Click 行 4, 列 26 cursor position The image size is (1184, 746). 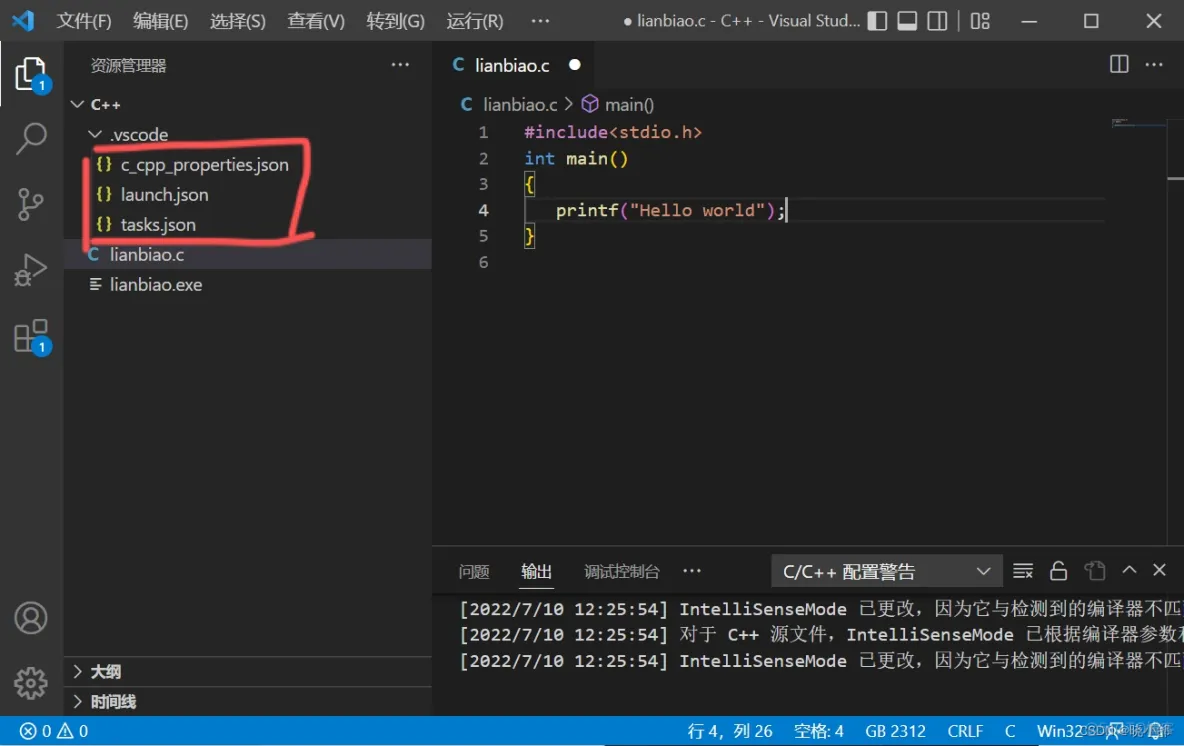click(x=729, y=731)
